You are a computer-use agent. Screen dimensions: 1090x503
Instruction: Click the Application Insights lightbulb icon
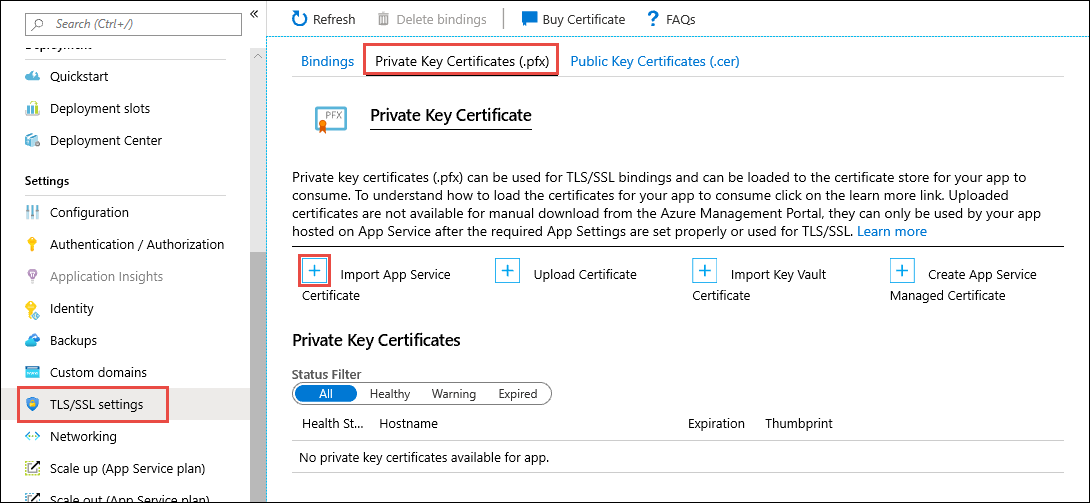(31, 277)
